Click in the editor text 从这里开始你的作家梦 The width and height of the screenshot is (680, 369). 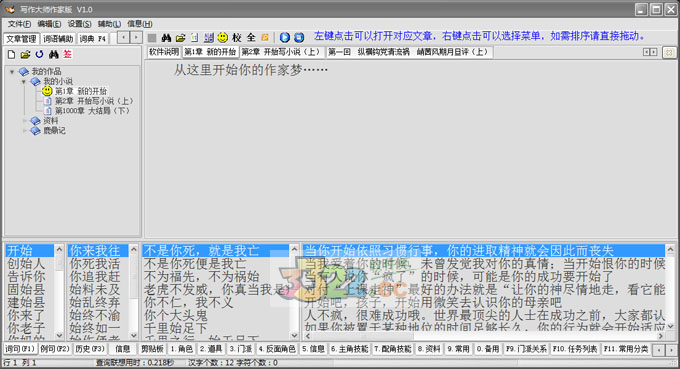[x=251, y=69]
